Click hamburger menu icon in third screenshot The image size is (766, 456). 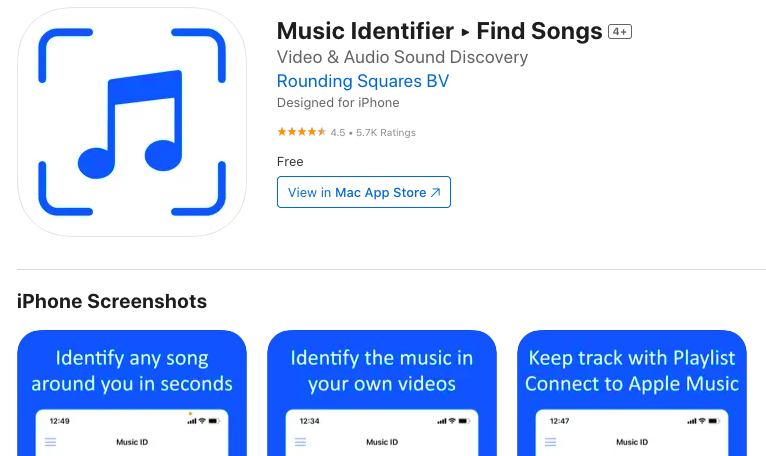[551, 442]
